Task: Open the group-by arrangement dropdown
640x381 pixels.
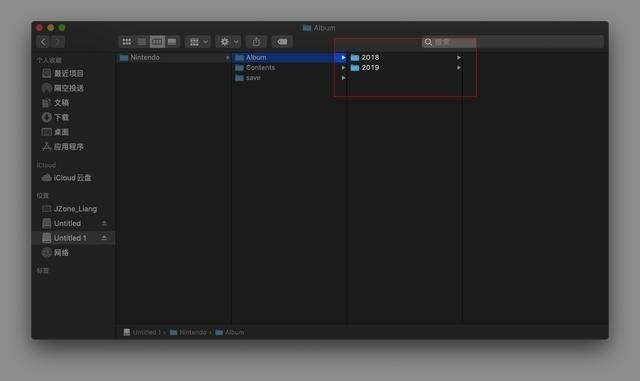Action: pyautogui.click(x=198, y=42)
